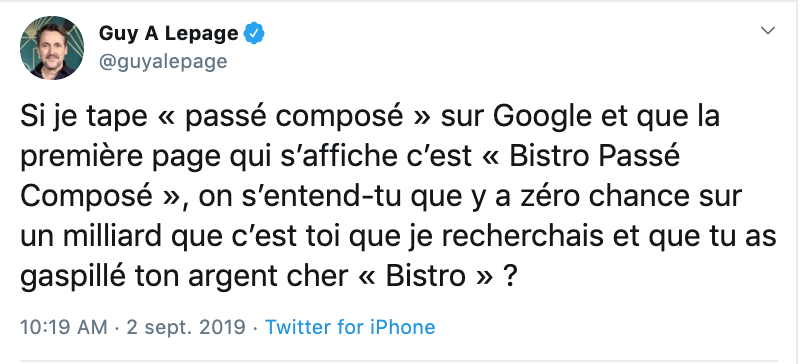Click the phrase « passé composé »
Screen dimensions: 800x364
point(298,118)
